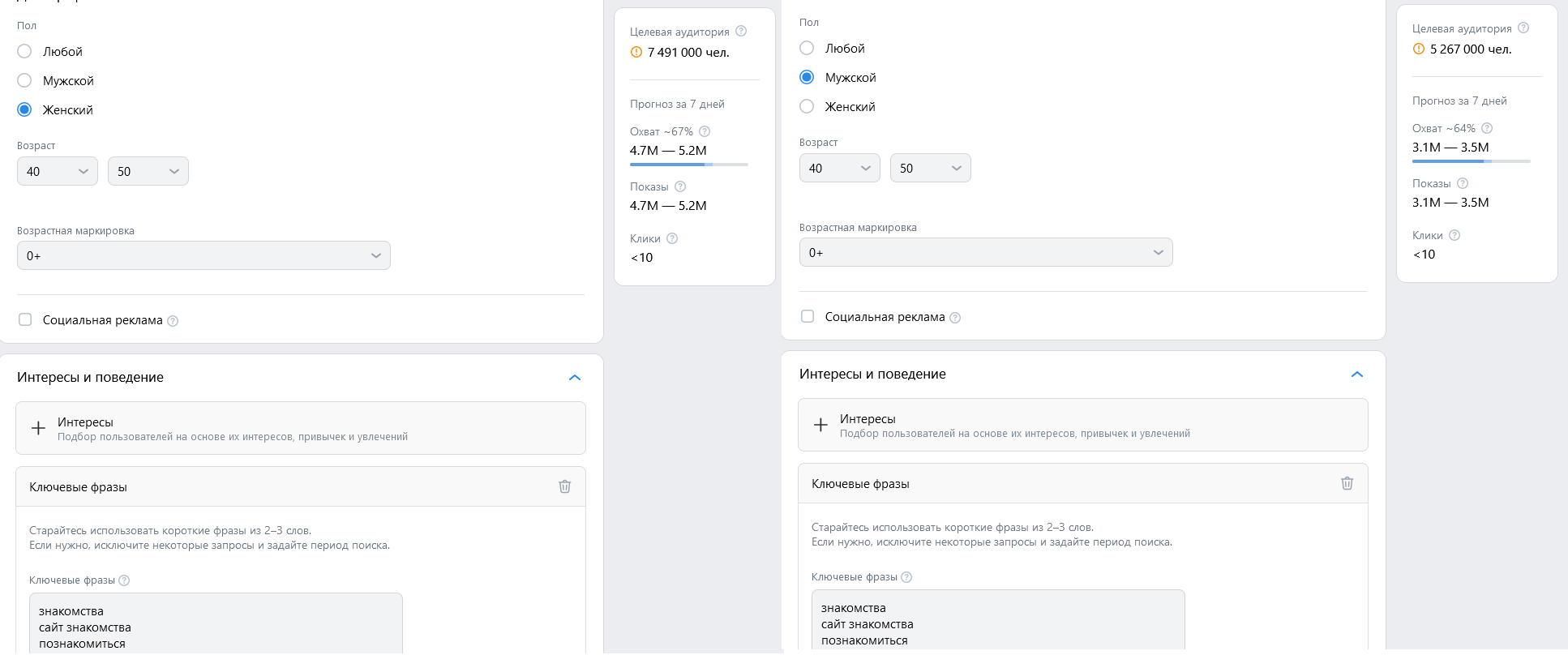Click the trash icon in the left Ключевые фразы block

point(564,486)
